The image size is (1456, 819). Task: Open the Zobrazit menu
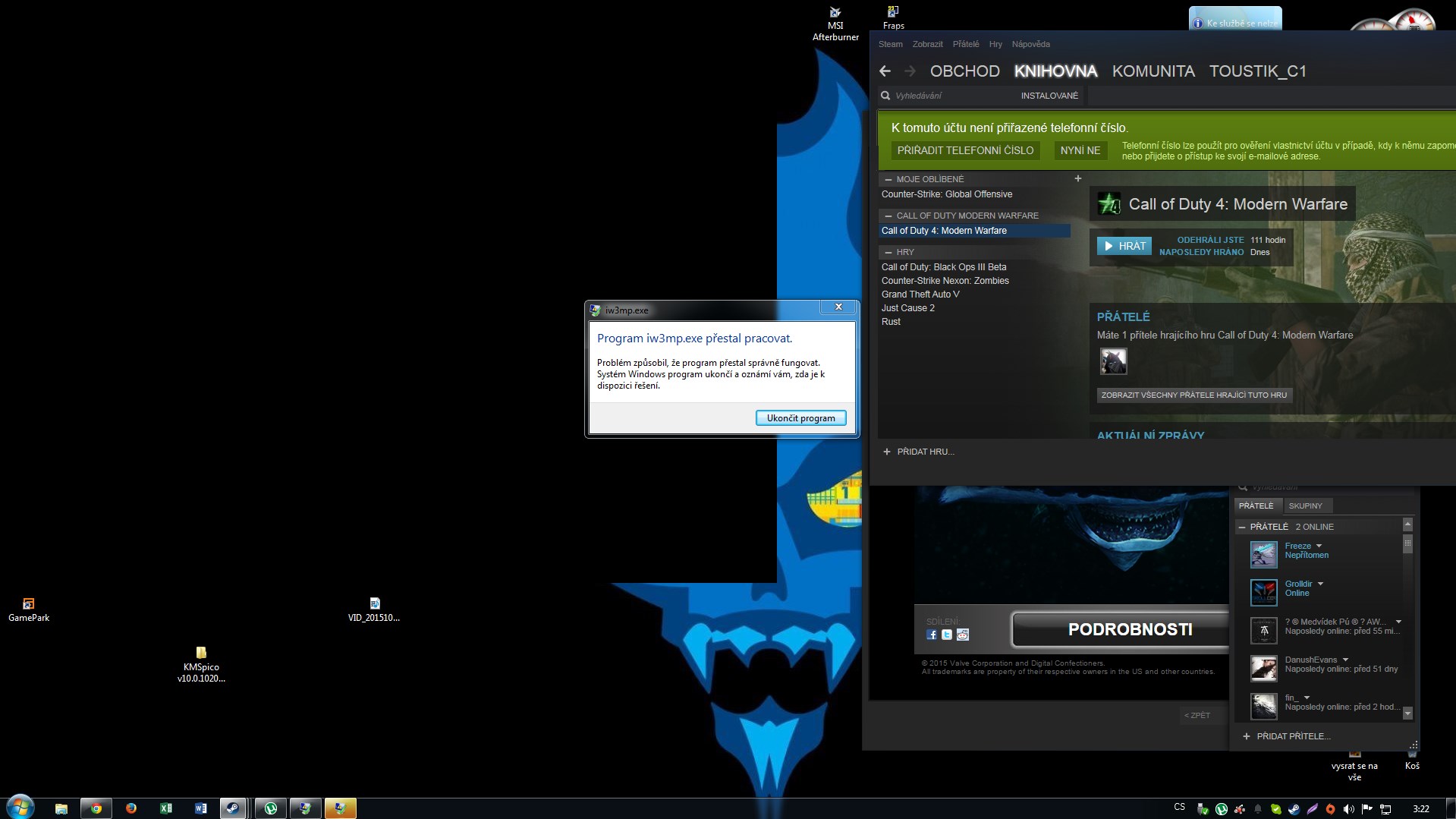click(927, 44)
